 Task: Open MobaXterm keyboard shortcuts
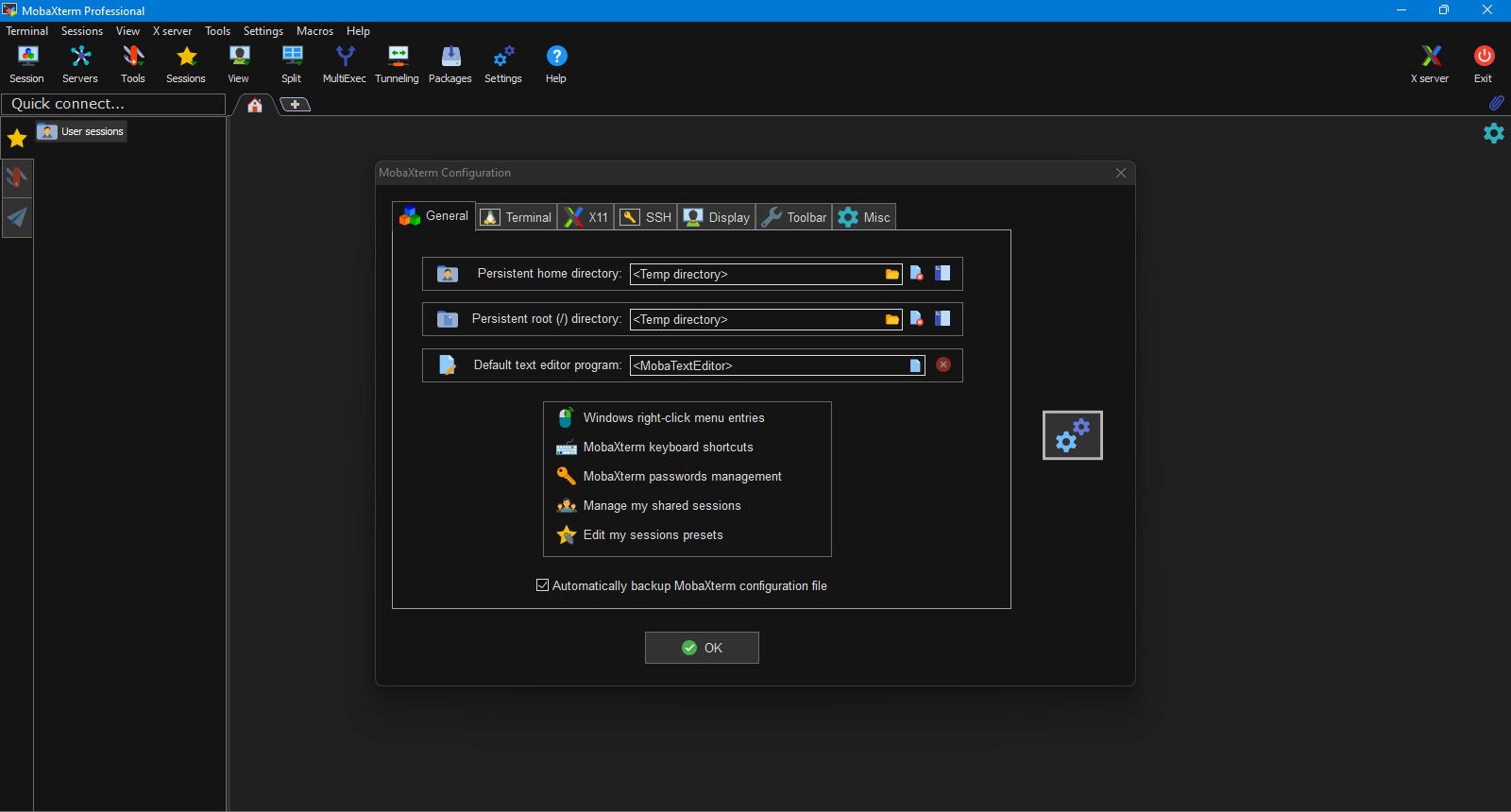click(x=668, y=447)
